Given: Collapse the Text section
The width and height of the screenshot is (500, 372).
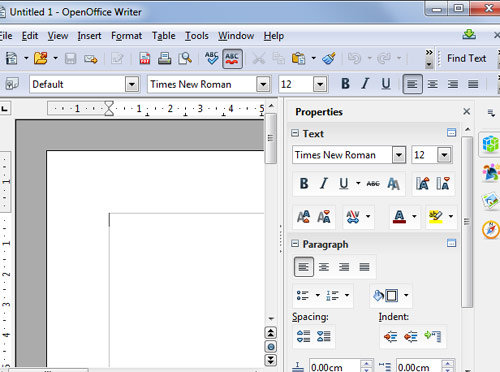Looking at the screenshot, I should pyautogui.click(x=295, y=133).
